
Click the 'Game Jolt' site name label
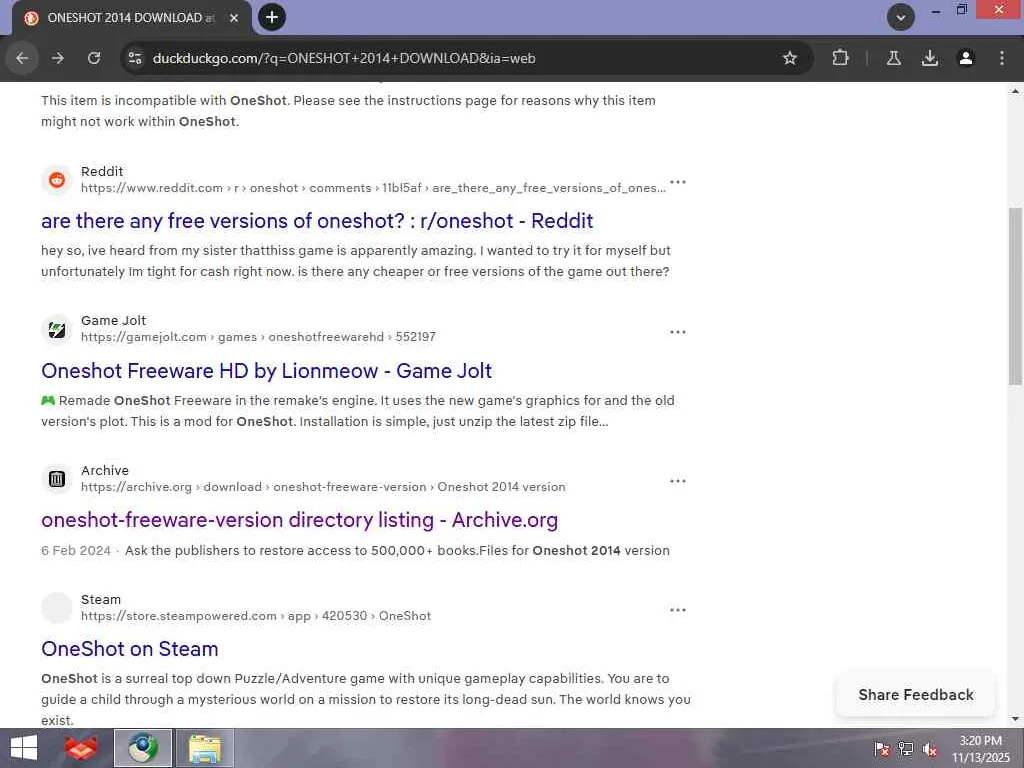click(x=114, y=321)
